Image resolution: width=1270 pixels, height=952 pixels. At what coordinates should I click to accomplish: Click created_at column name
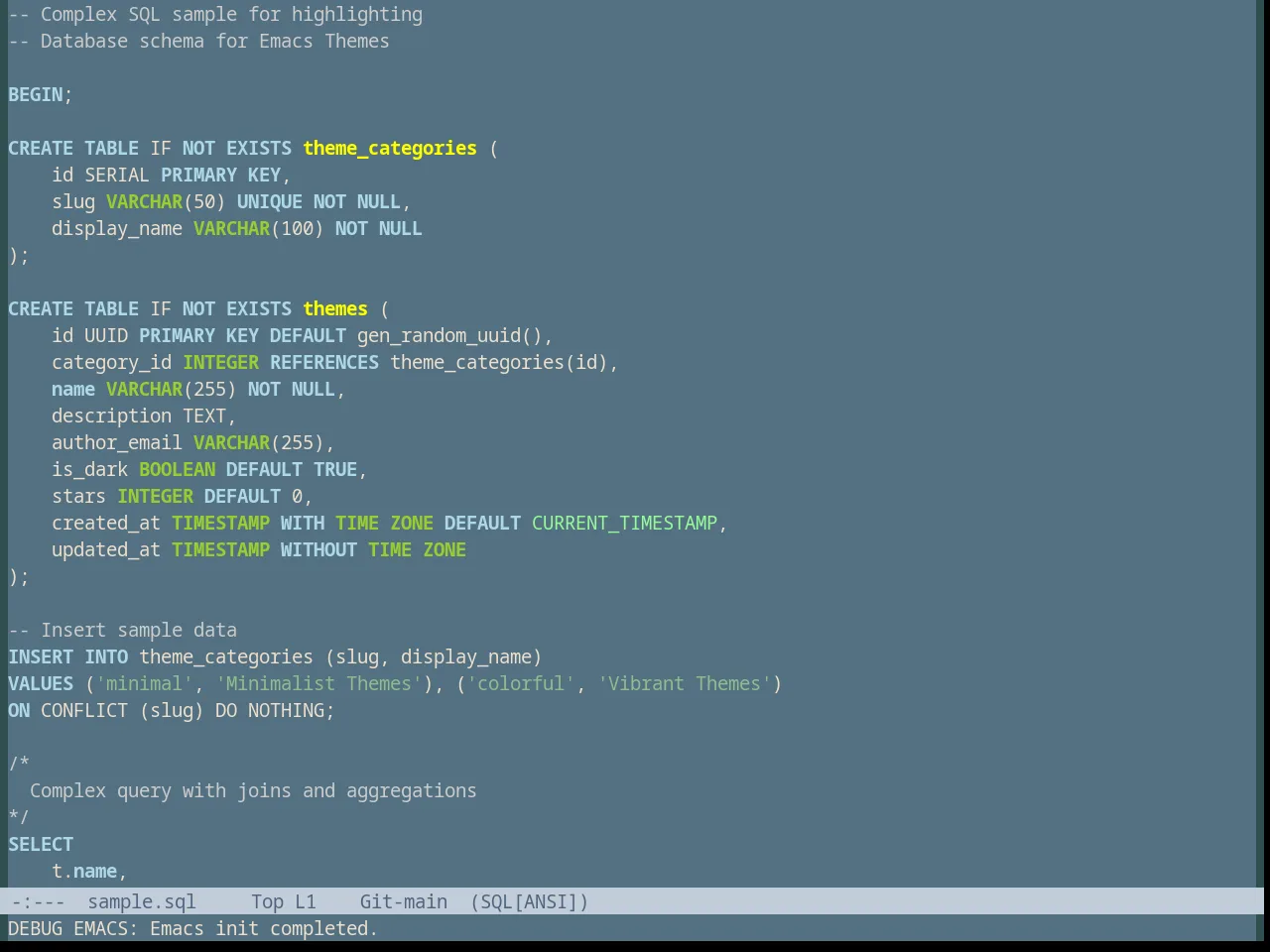point(106,524)
